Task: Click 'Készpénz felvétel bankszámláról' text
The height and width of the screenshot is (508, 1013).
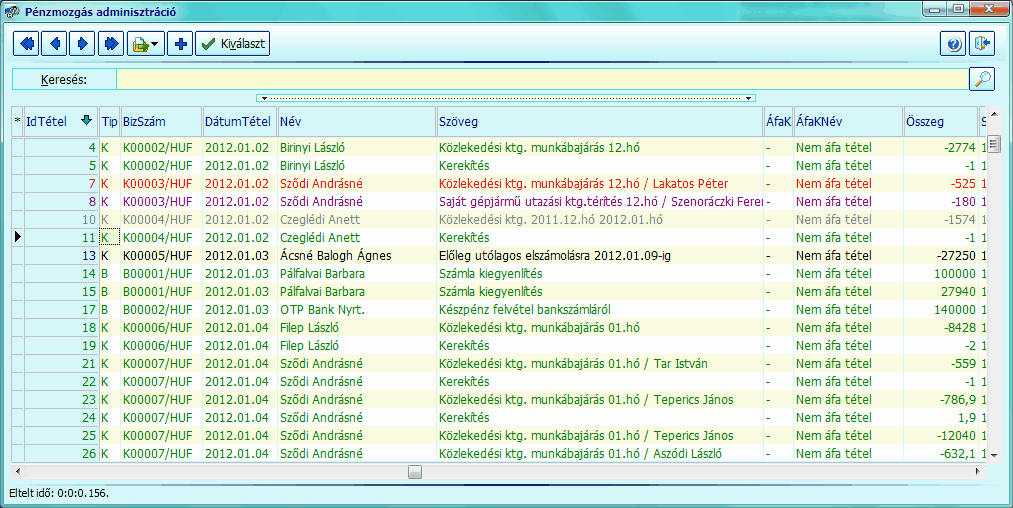Action: click(525, 310)
